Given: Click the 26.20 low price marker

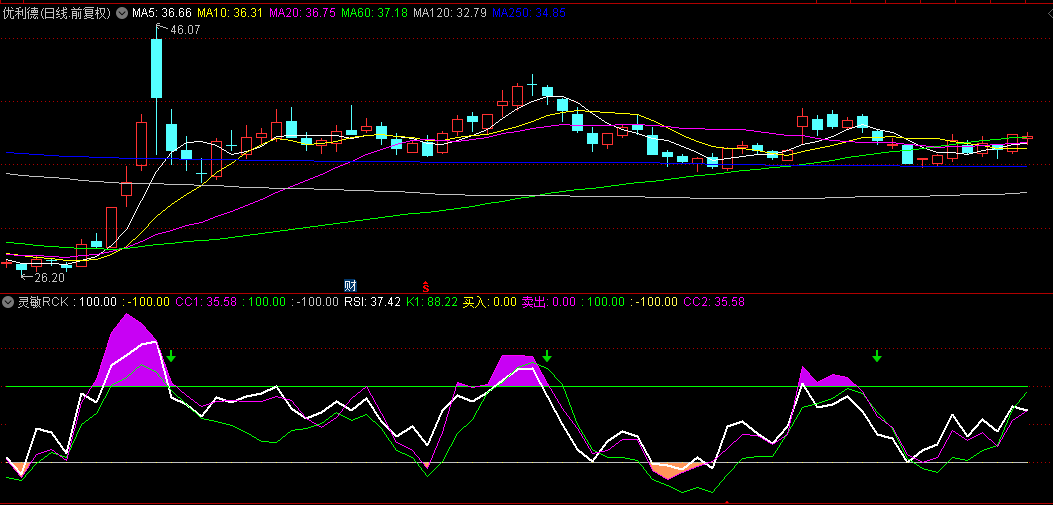Looking at the screenshot, I should click(x=48, y=278).
